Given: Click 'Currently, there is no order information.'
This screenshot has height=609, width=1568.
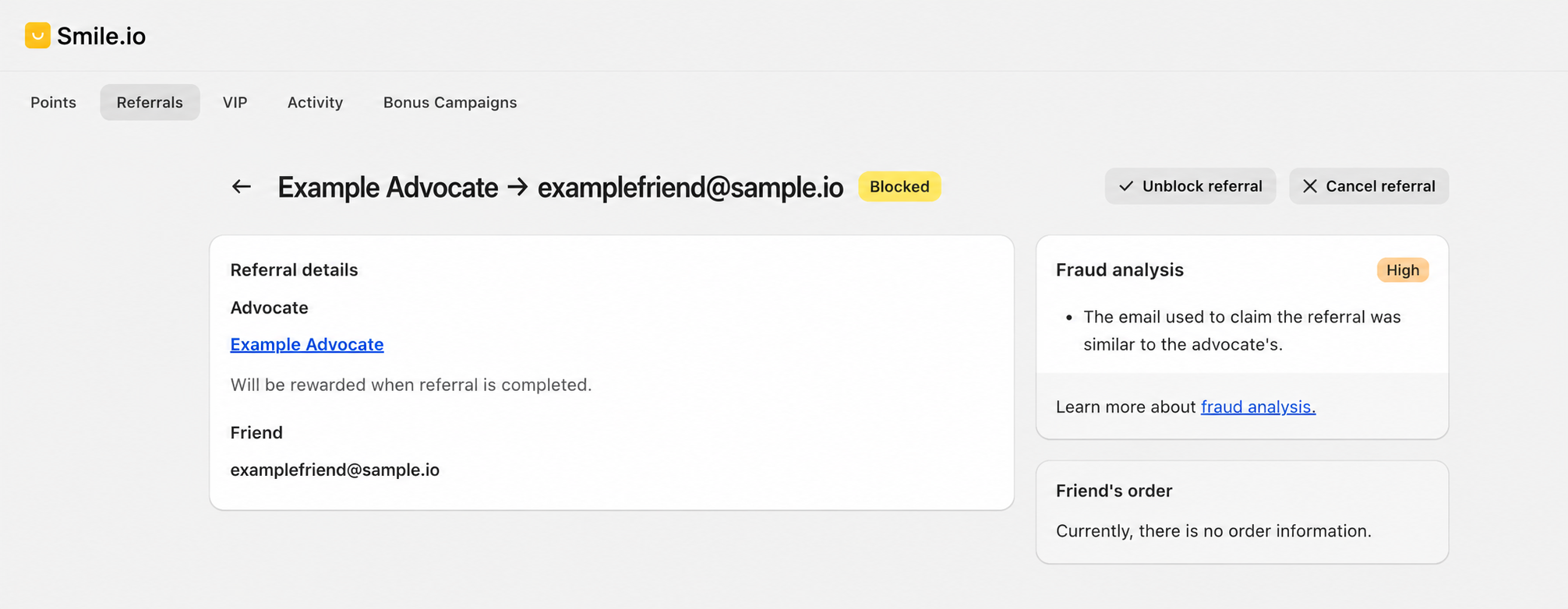Looking at the screenshot, I should (1213, 531).
